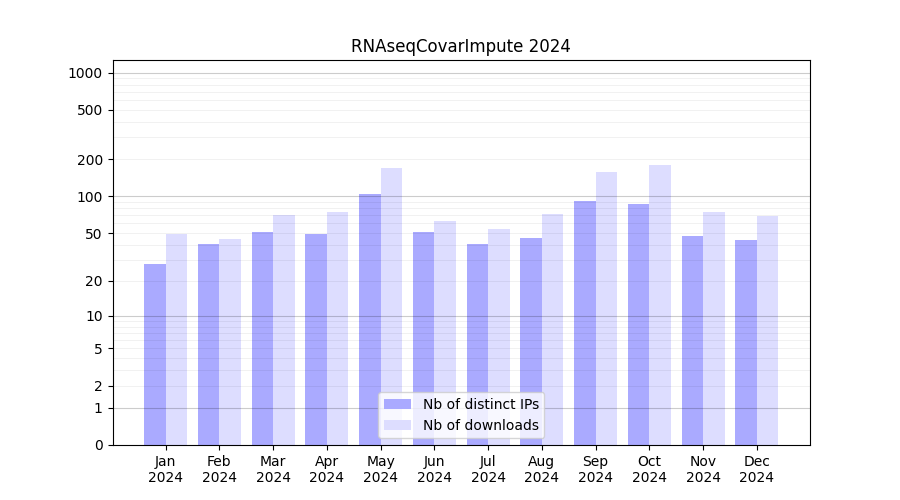Screen dimensions: 900x500
Task: Select the Mar 2024 x-axis label
Action: (273, 469)
